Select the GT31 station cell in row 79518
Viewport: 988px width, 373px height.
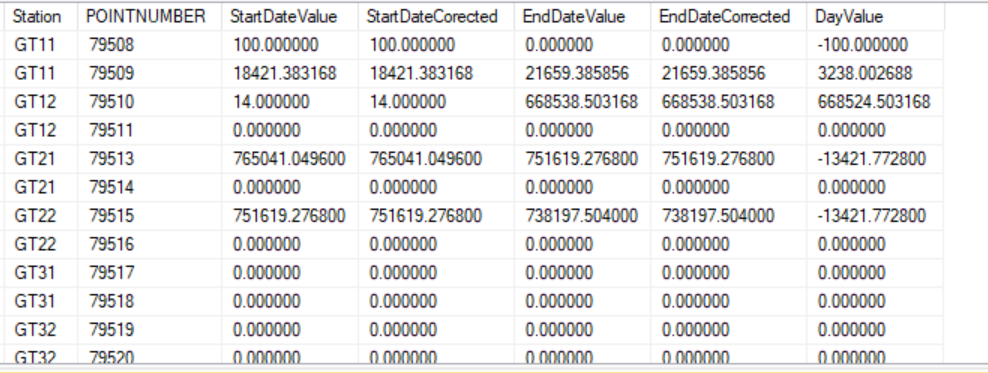(x=41, y=301)
